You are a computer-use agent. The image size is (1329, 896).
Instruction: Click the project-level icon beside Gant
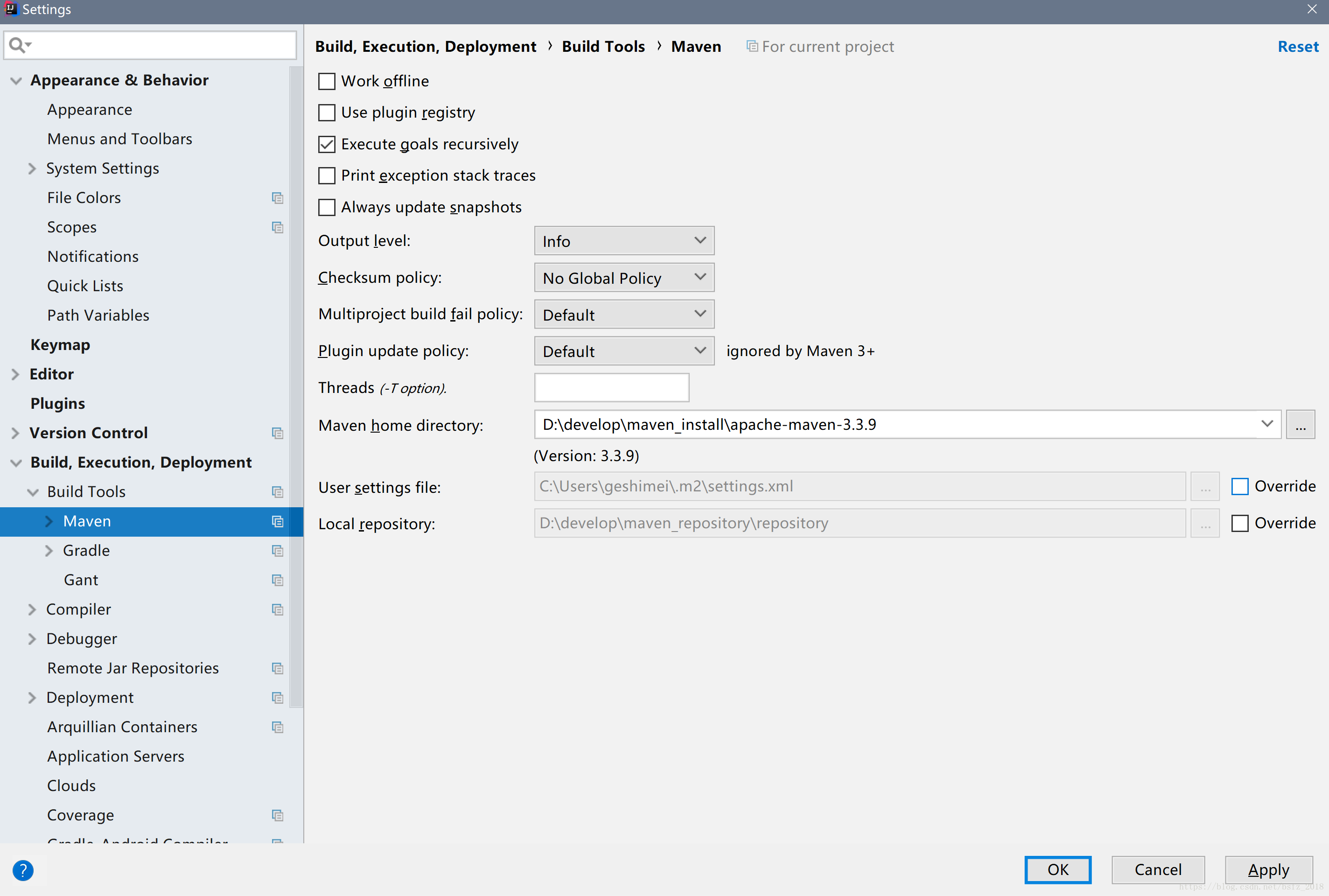pos(278,580)
